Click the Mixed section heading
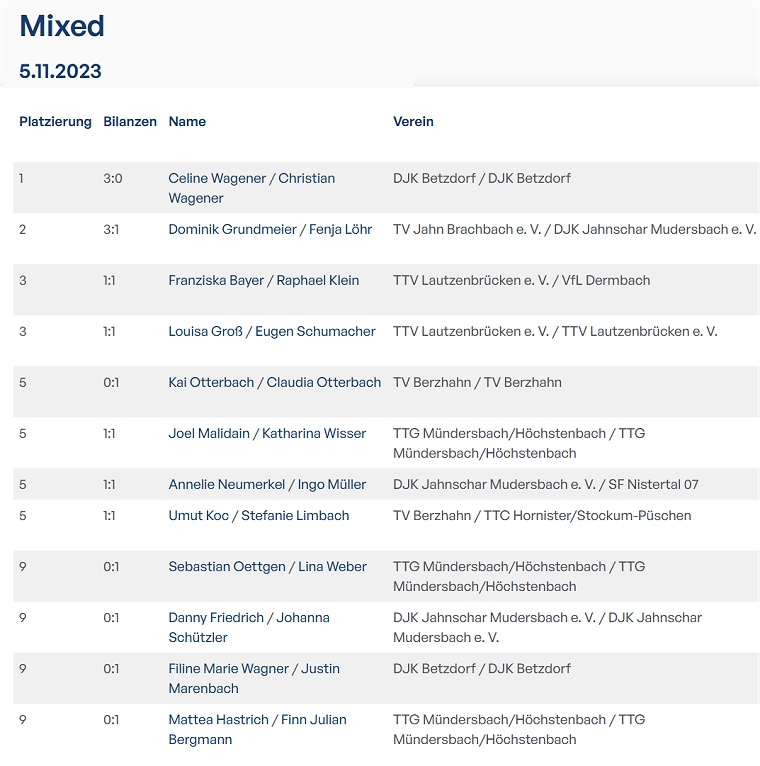Viewport: 760px width, 766px height. click(62, 26)
